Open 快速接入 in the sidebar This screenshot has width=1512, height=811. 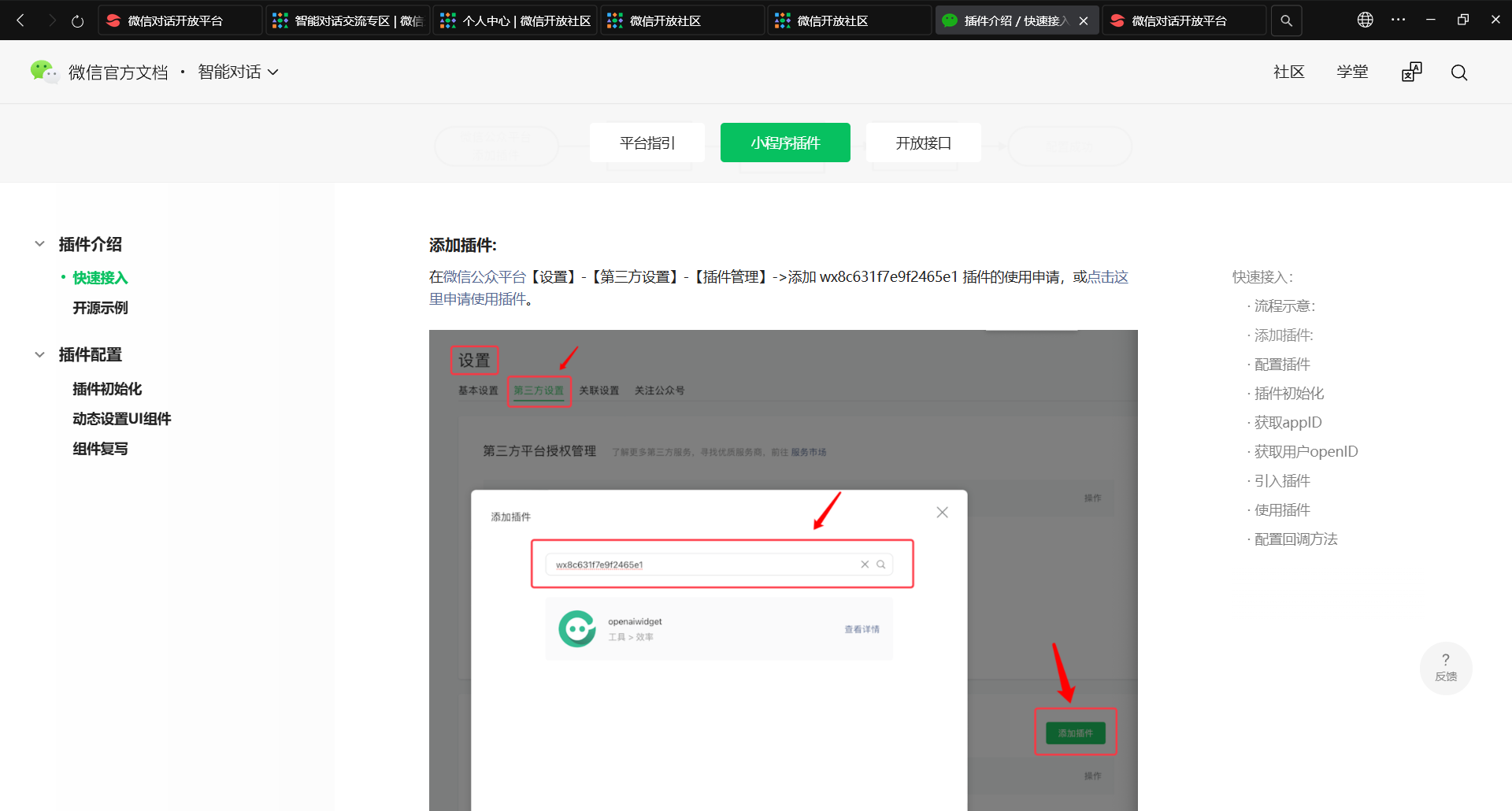(x=100, y=278)
